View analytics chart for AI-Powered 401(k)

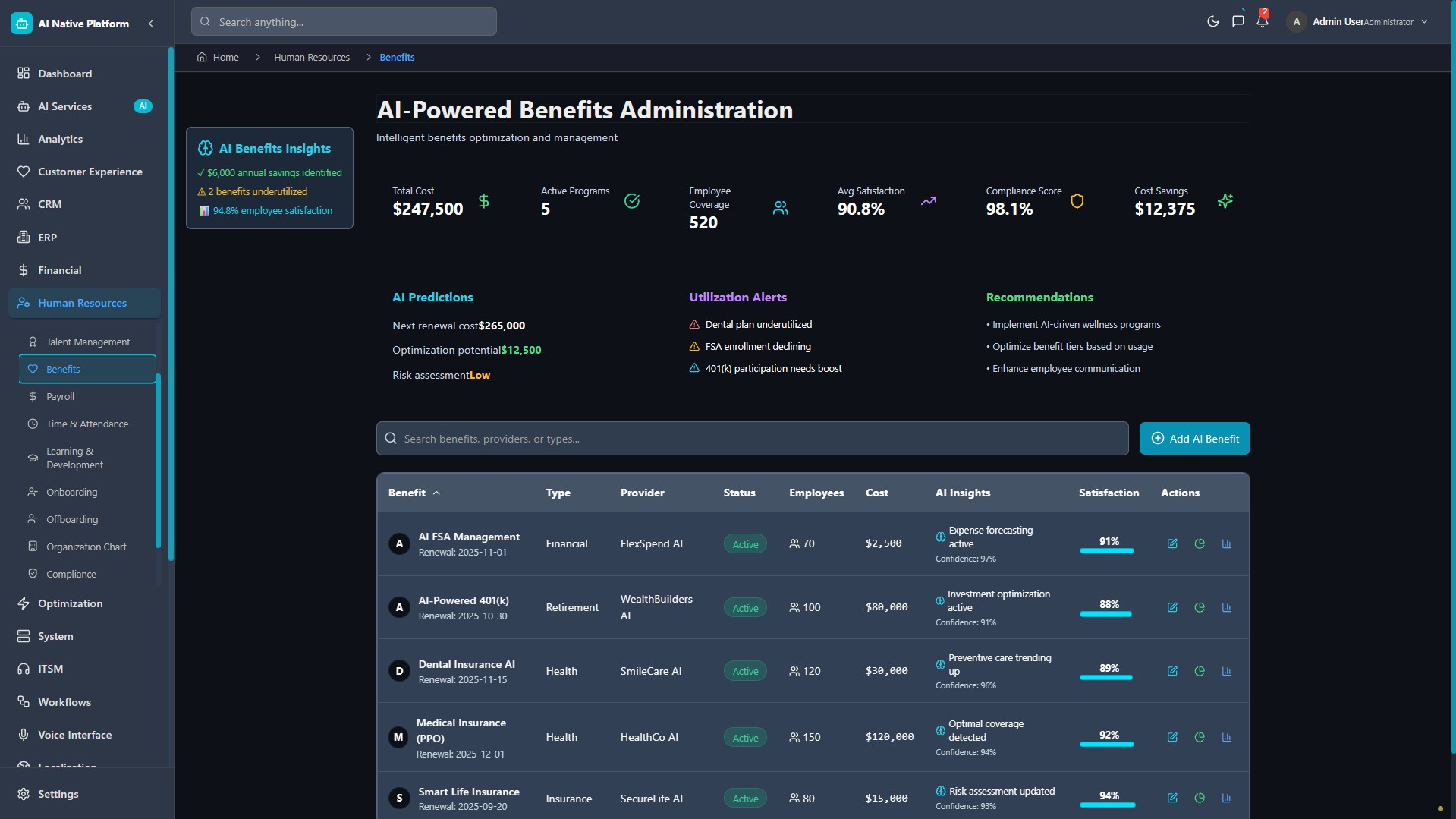click(1226, 608)
